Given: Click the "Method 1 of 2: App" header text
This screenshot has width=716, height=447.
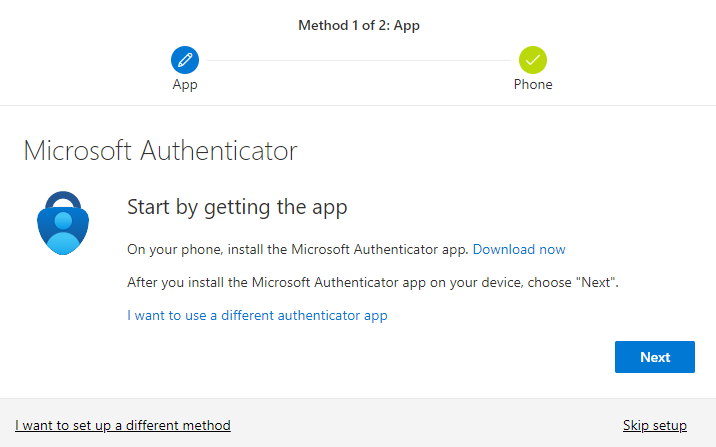Looking at the screenshot, I should [x=359, y=25].
